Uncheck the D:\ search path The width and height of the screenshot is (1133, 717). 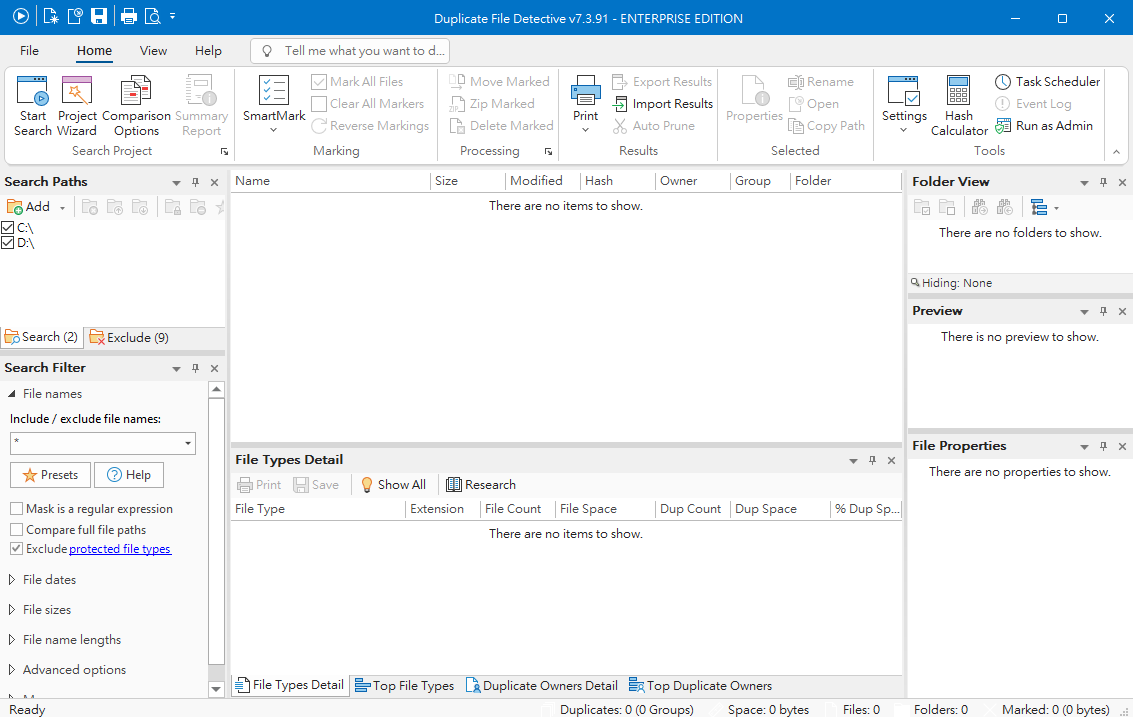[8, 243]
